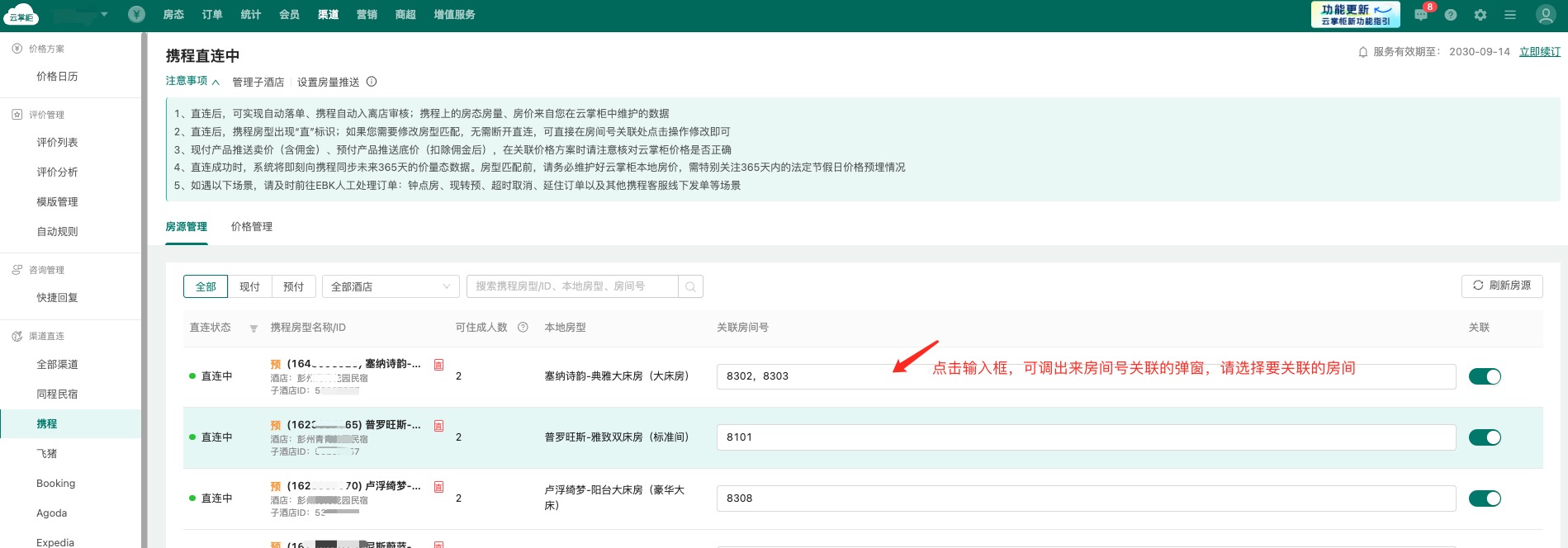This screenshot has width=1568, height=548.
Task: Open the 营销 top menu
Action: [367, 15]
